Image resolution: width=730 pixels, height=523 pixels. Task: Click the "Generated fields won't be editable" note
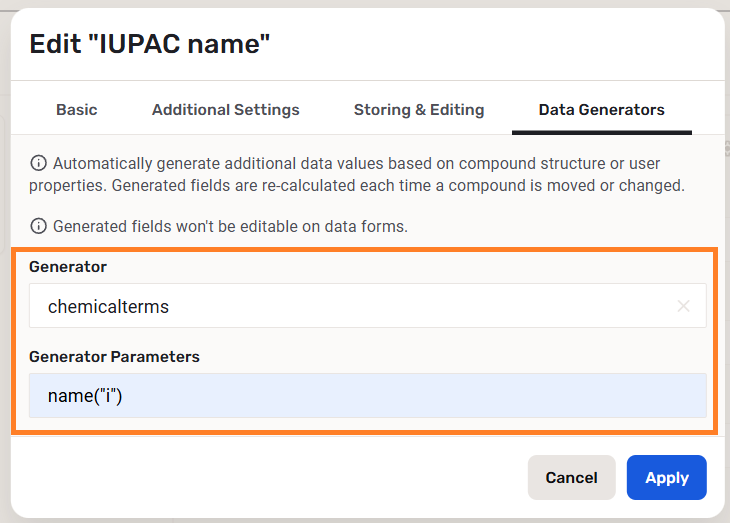click(x=230, y=226)
